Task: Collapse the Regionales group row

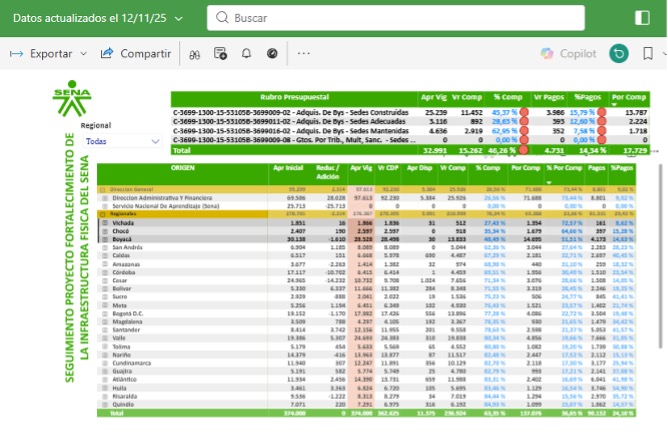Action: (102, 212)
